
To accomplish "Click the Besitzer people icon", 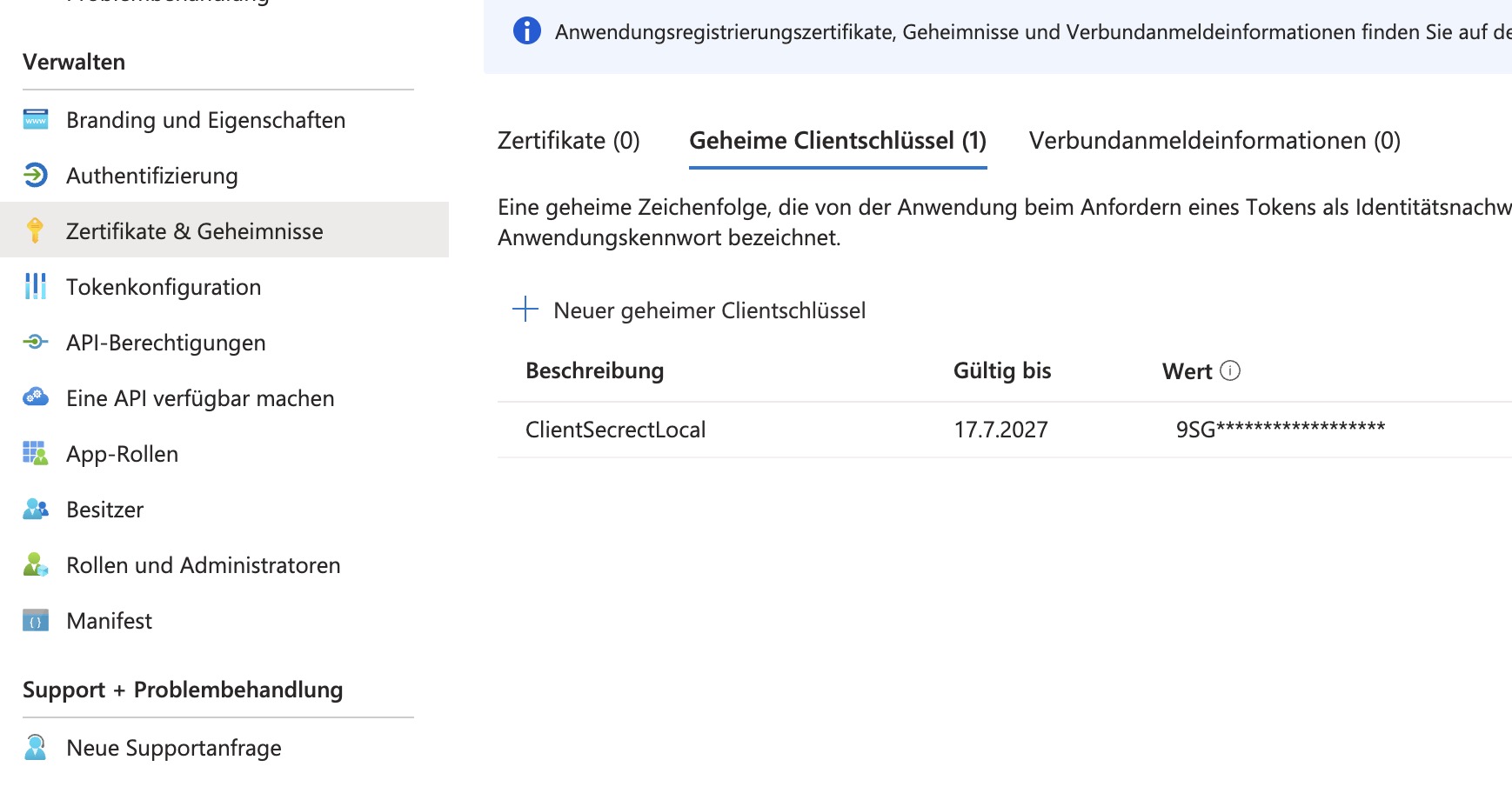I will click(x=36, y=509).
